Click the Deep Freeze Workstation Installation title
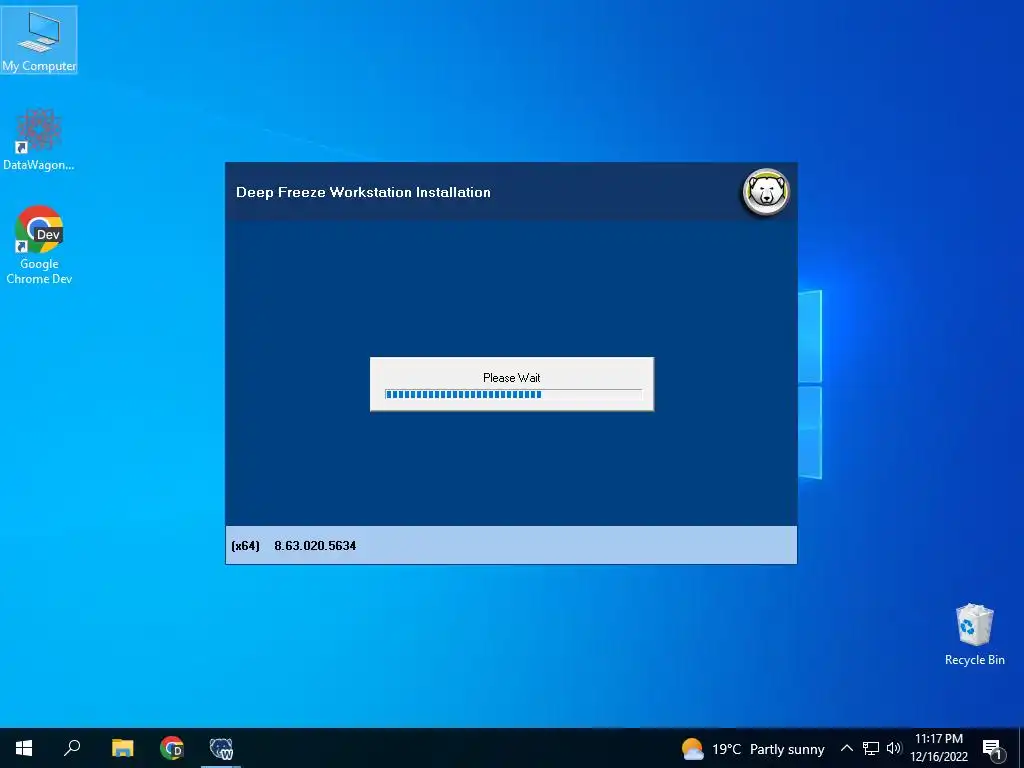Viewport: 1024px width, 768px height. 363,192
